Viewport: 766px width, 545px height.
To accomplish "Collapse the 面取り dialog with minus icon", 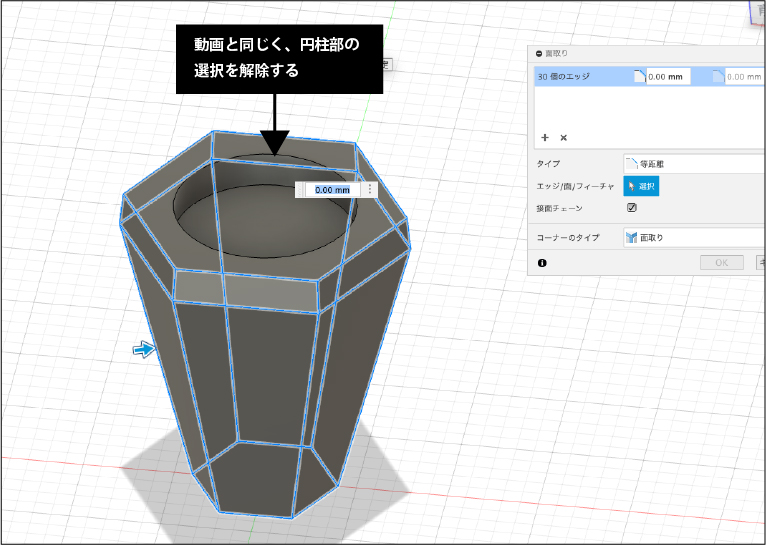I will click(x=540, y=54).
